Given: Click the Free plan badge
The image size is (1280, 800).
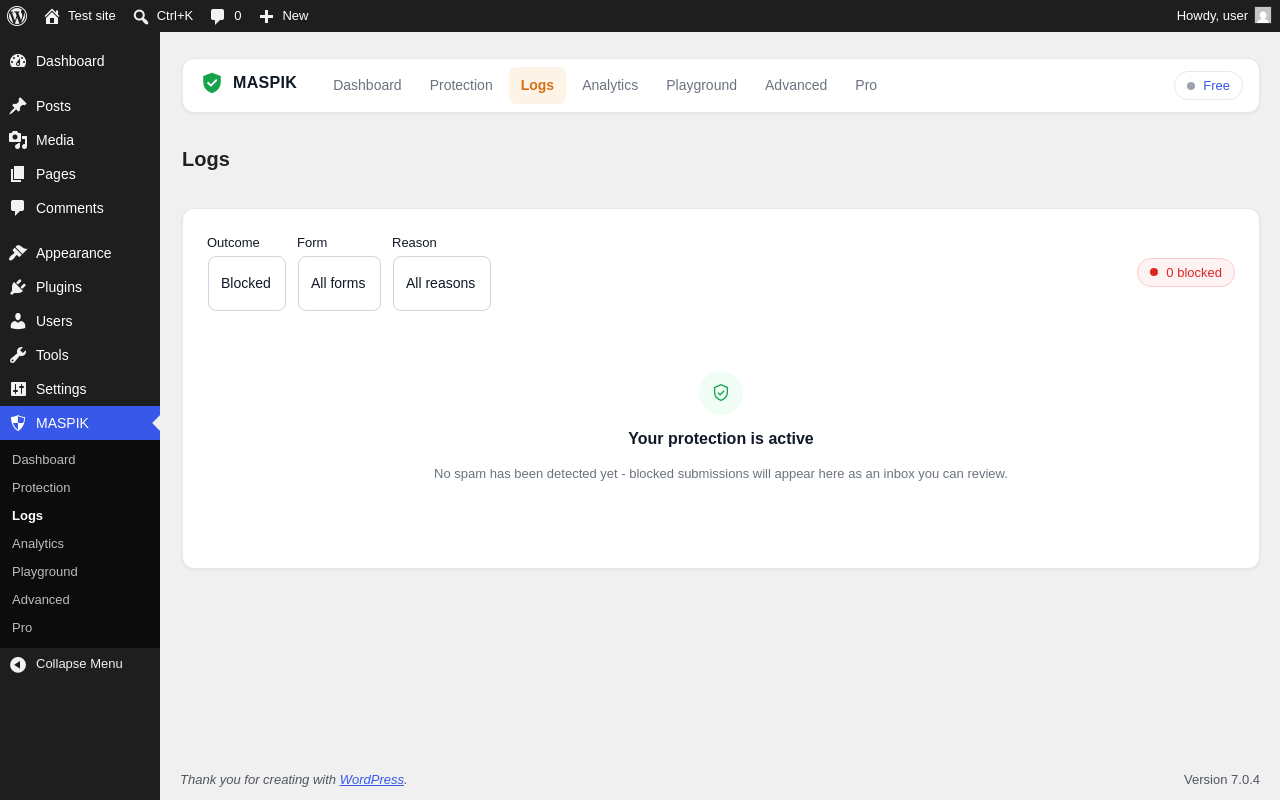Looking at the screenshot, I should [1208, 85].
